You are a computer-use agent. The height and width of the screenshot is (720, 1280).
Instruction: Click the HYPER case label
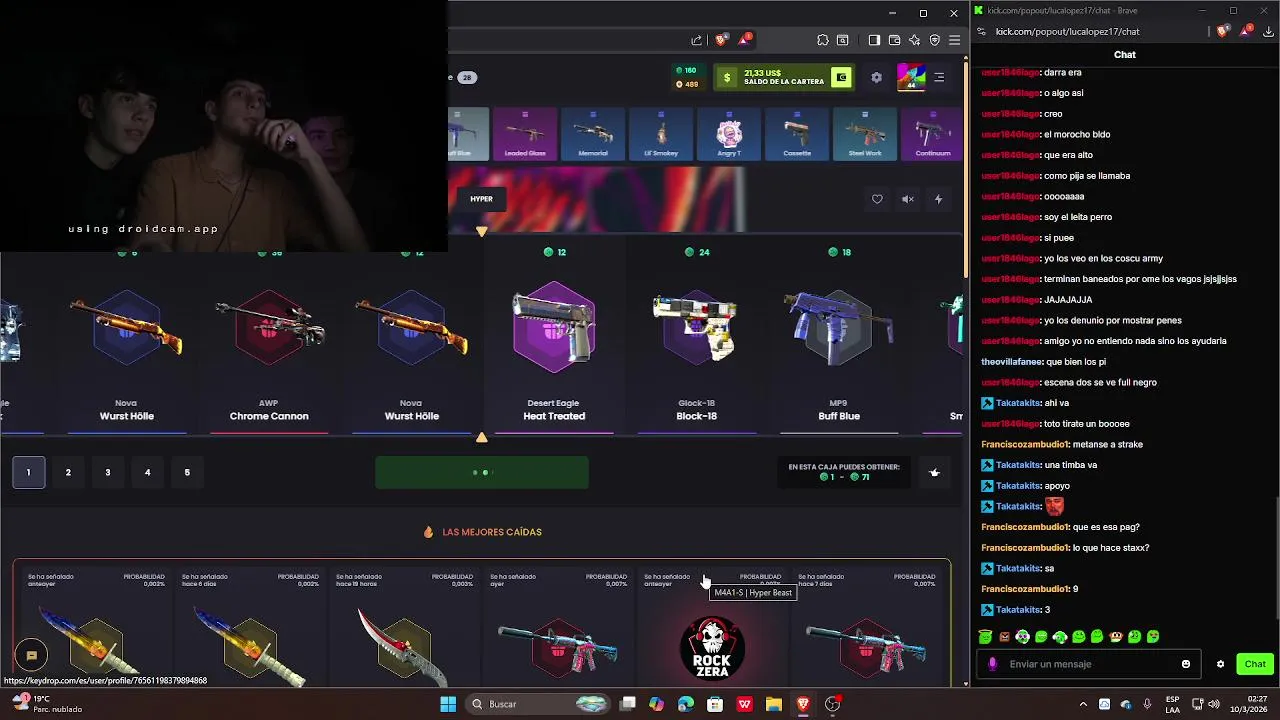(482, 199)
